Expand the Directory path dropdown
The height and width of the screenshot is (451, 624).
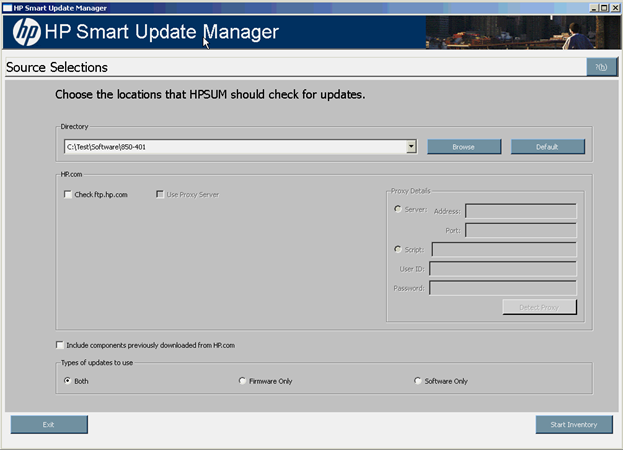411,147
